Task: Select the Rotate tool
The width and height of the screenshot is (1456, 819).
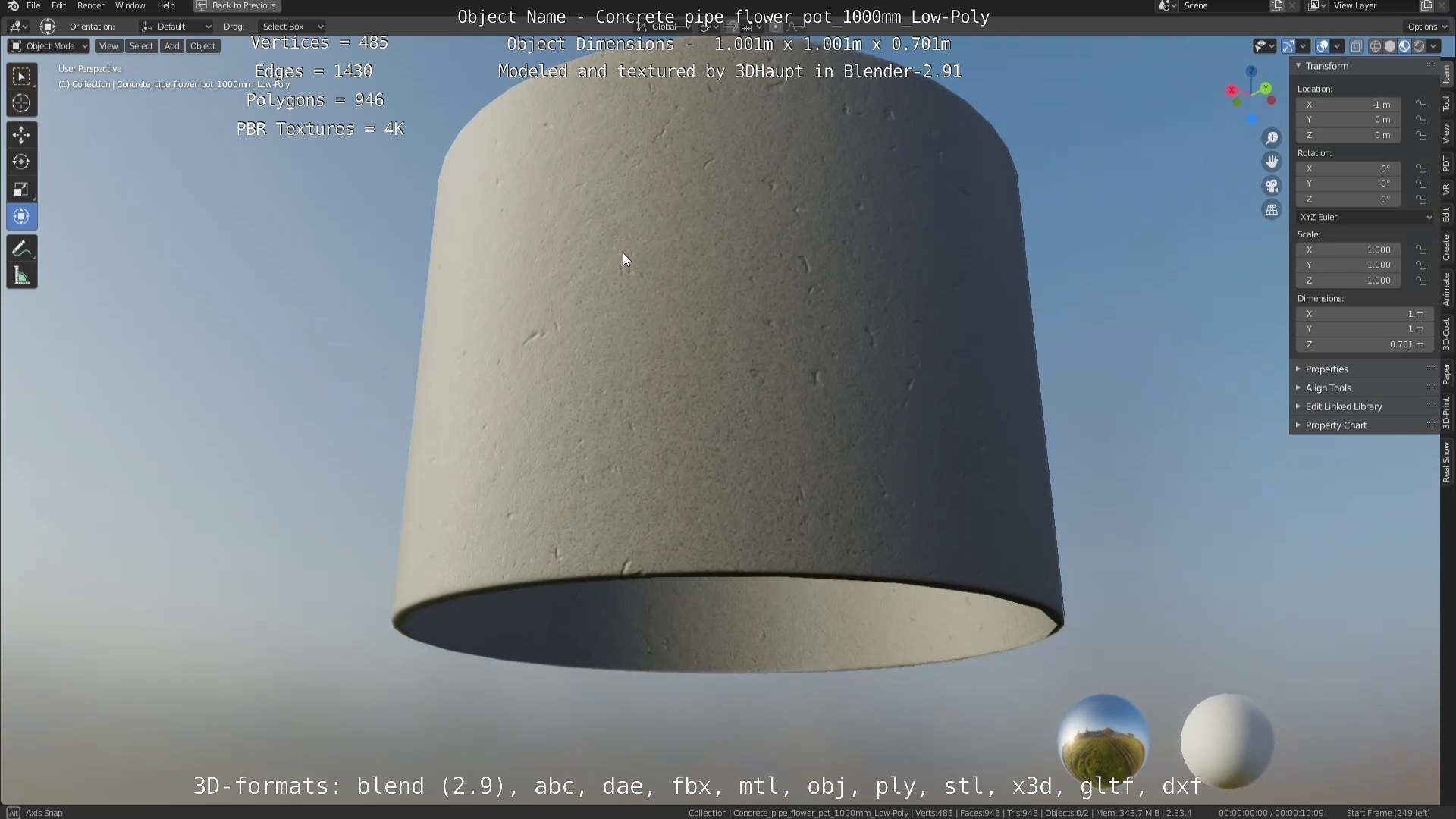Action: 21,162
